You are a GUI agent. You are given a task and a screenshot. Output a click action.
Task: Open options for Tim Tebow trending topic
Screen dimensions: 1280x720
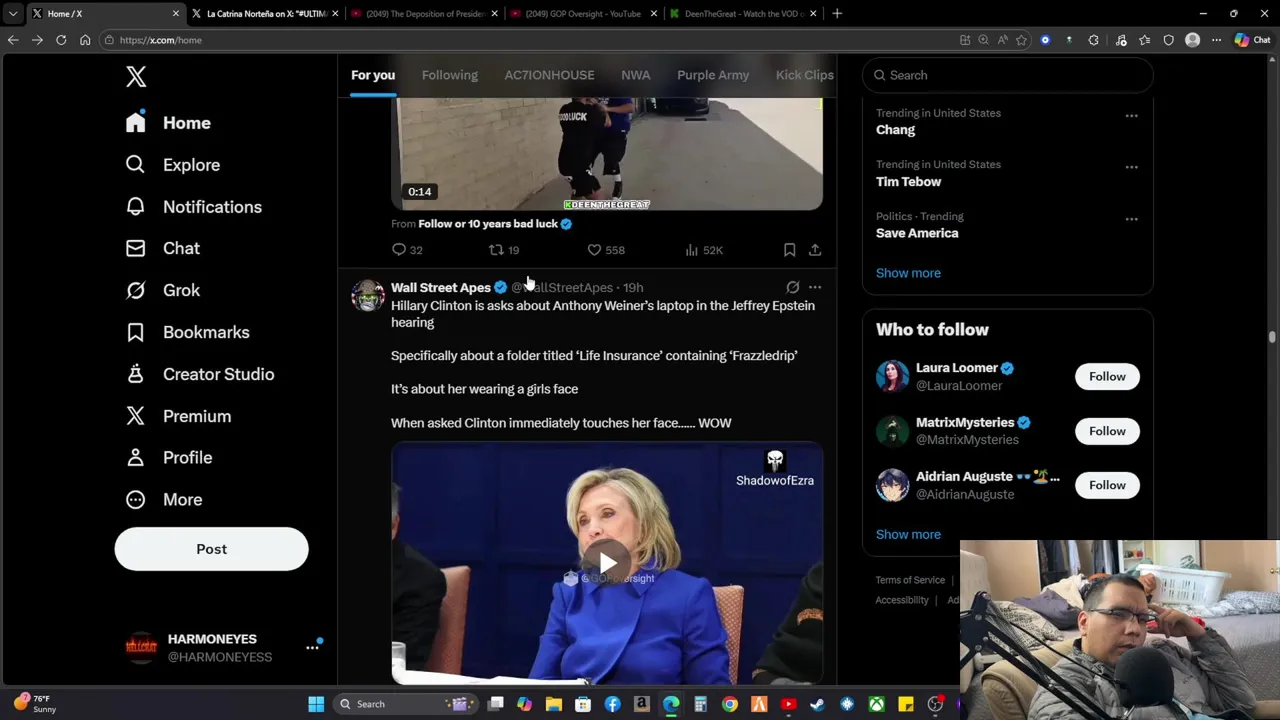click(x=1131, y=167)
